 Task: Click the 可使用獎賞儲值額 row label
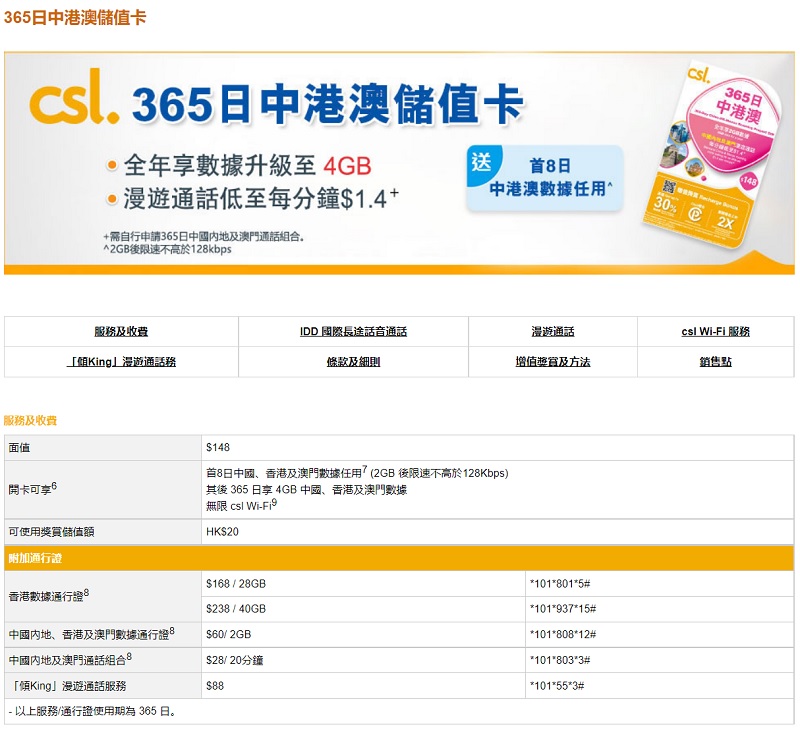pos(52,532)
